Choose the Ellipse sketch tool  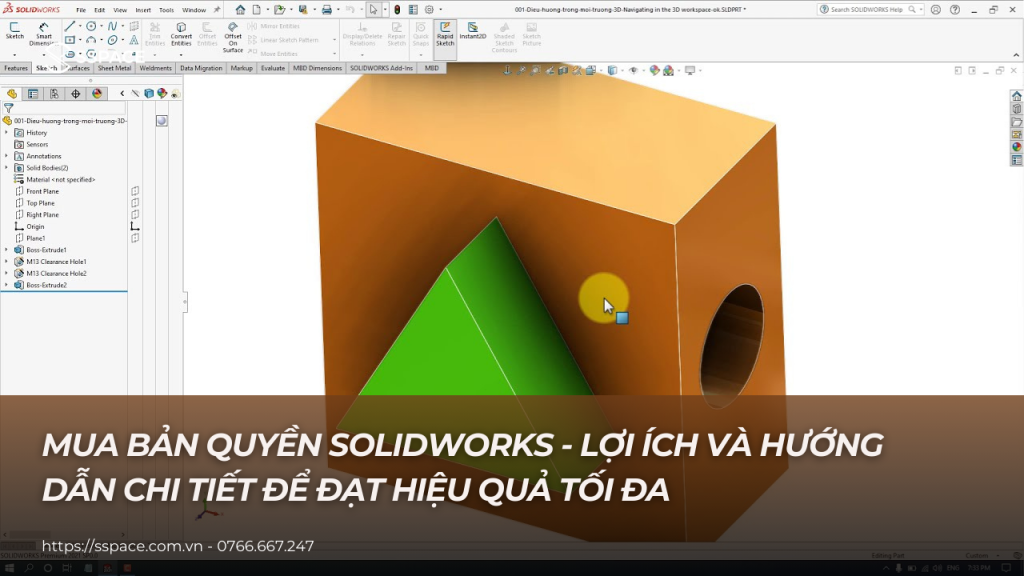(x=112, y=40)
